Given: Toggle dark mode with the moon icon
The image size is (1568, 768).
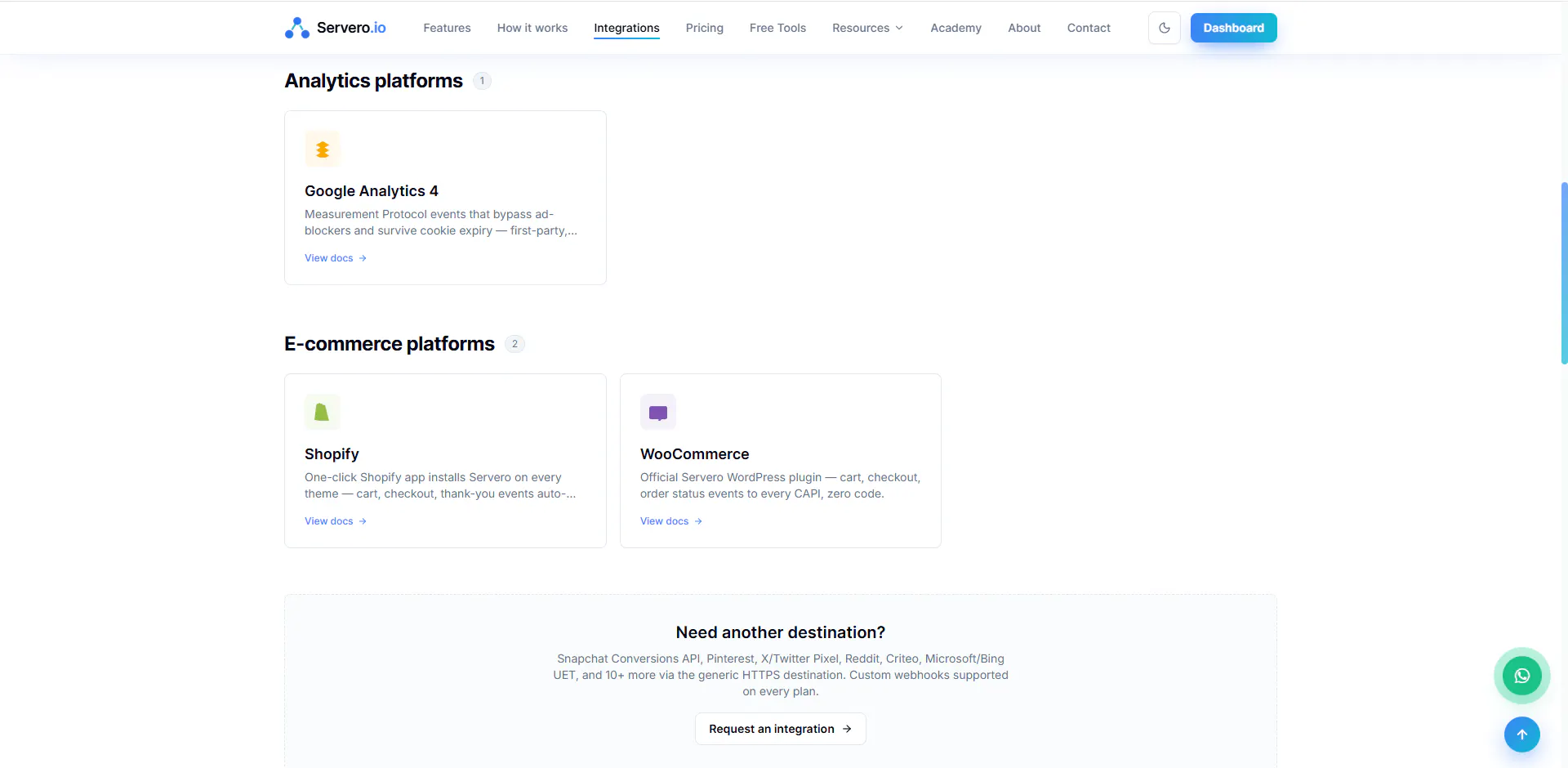Looking at the screenshot, I should 1165,28.
